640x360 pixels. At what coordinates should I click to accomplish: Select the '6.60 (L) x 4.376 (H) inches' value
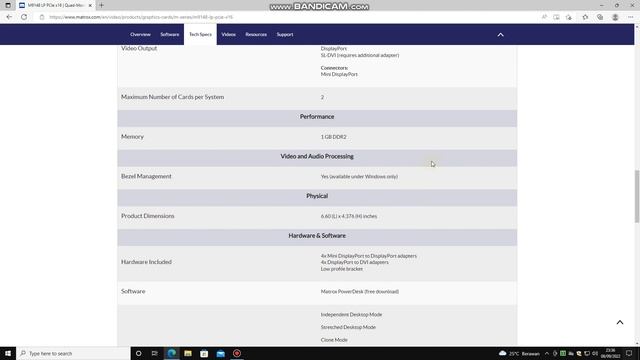click(349, 216)
